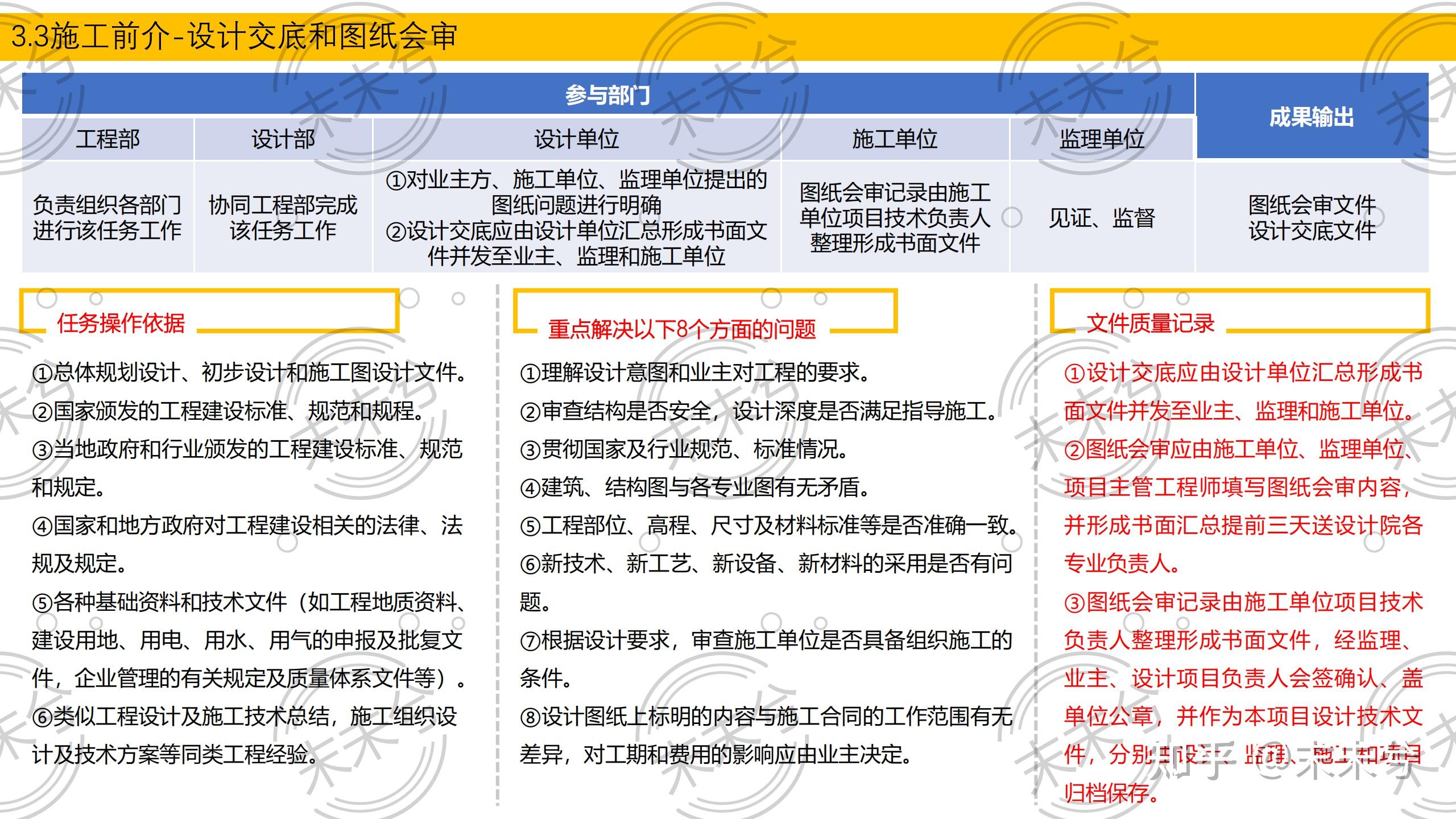Click red line '归档保存。'

click(1112, 793)
